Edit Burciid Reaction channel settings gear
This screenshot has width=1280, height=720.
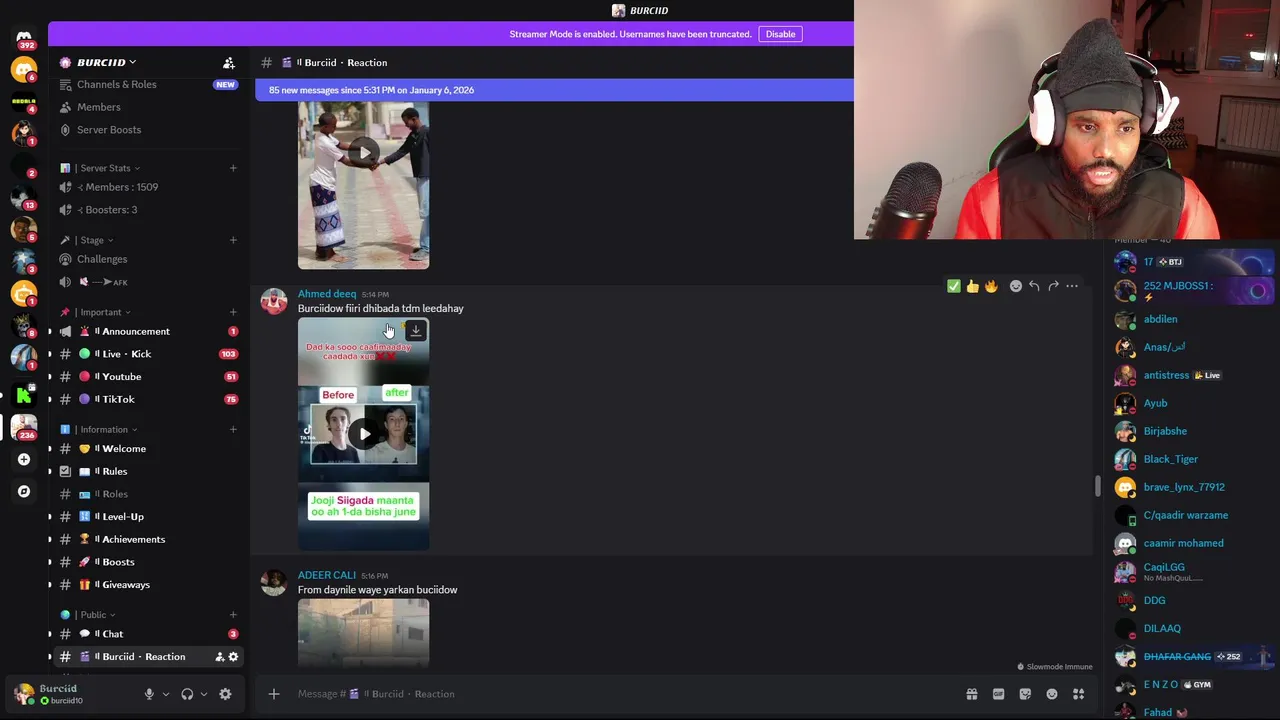[233, 657]
